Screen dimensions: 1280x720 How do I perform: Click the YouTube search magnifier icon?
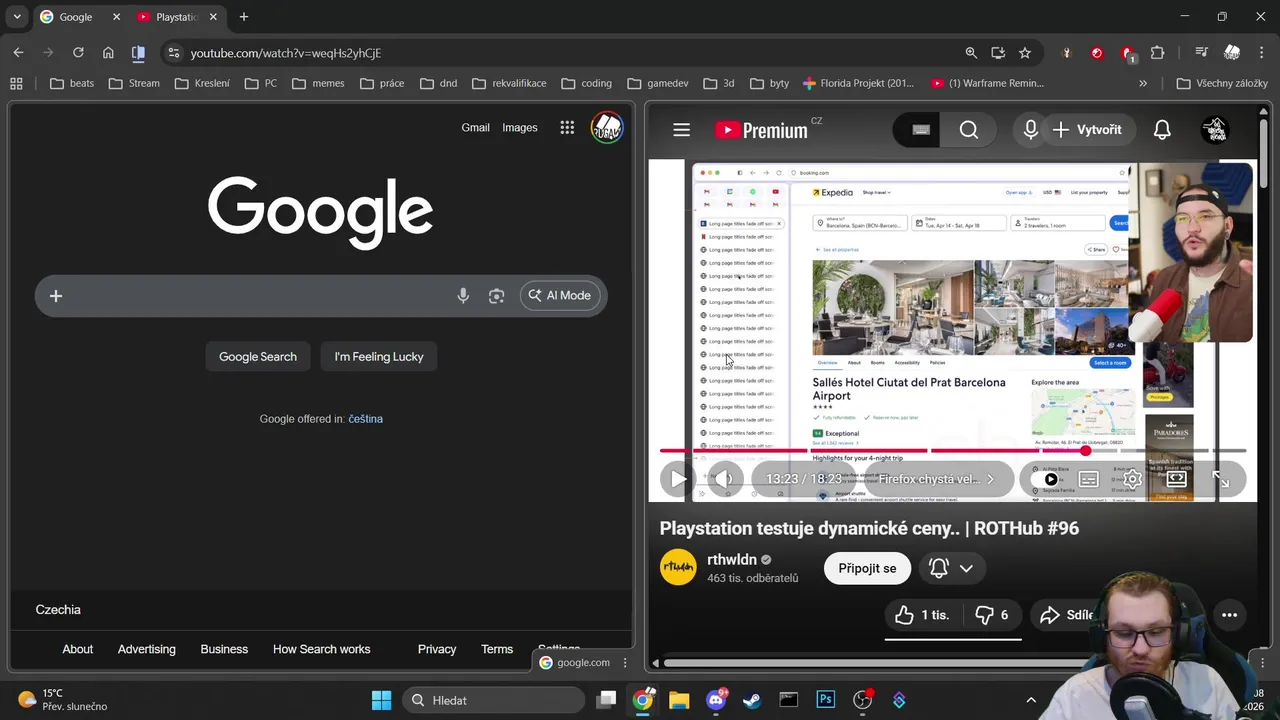pos(969,130)
